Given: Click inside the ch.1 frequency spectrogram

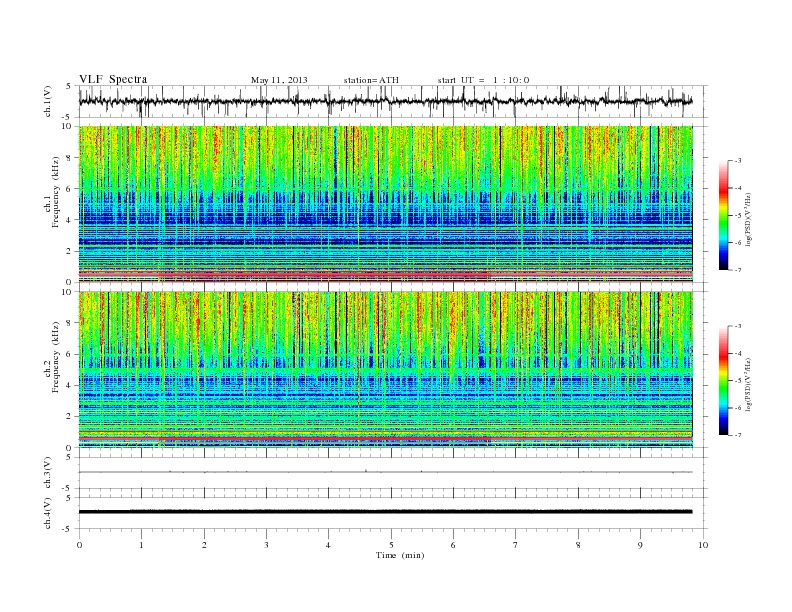Looking at the screenshot, I should [386, 204].
